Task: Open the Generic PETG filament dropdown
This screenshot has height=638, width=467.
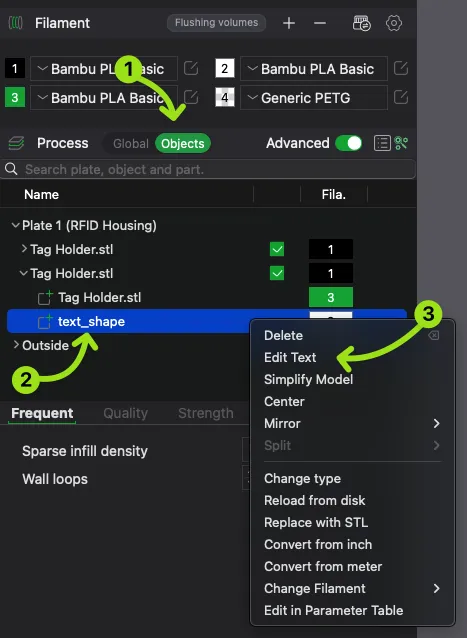Action: (x=314, y=98)
